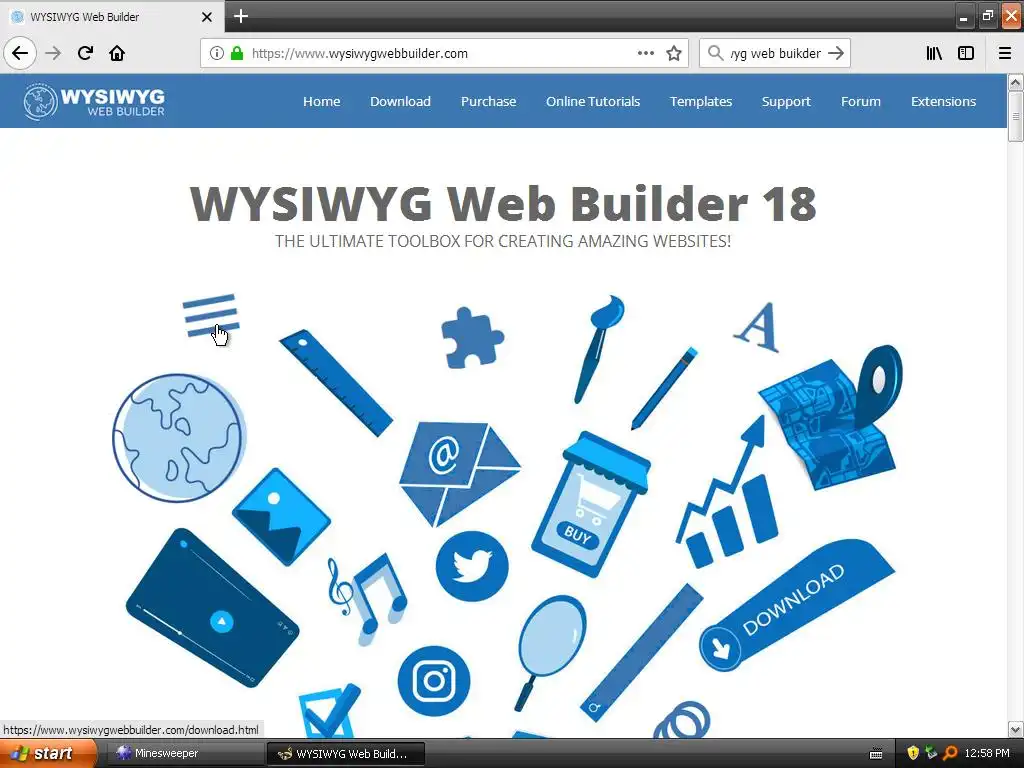The image size is (1024, 768).
Task: Click the taskbar keyboard icon
Action: (876, 754)
